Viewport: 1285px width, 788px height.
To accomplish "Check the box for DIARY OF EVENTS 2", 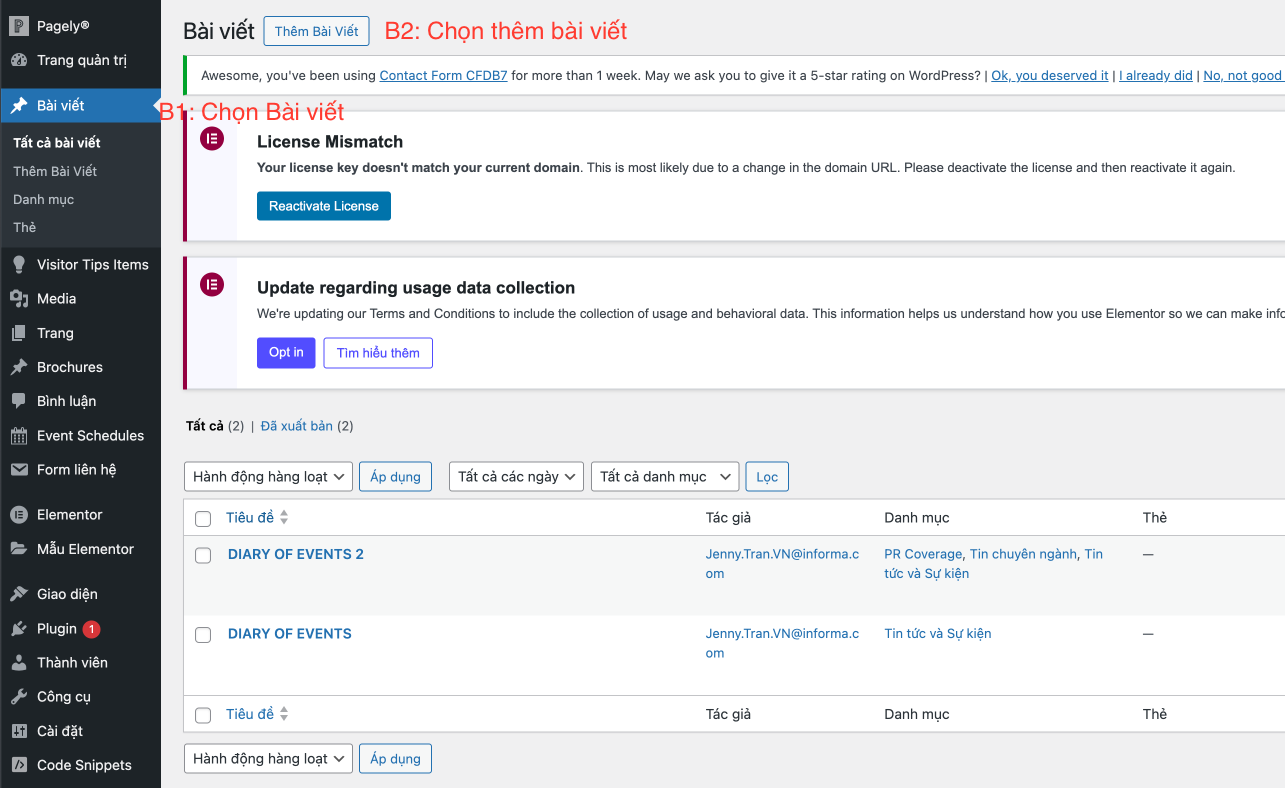I will [203, 556].
